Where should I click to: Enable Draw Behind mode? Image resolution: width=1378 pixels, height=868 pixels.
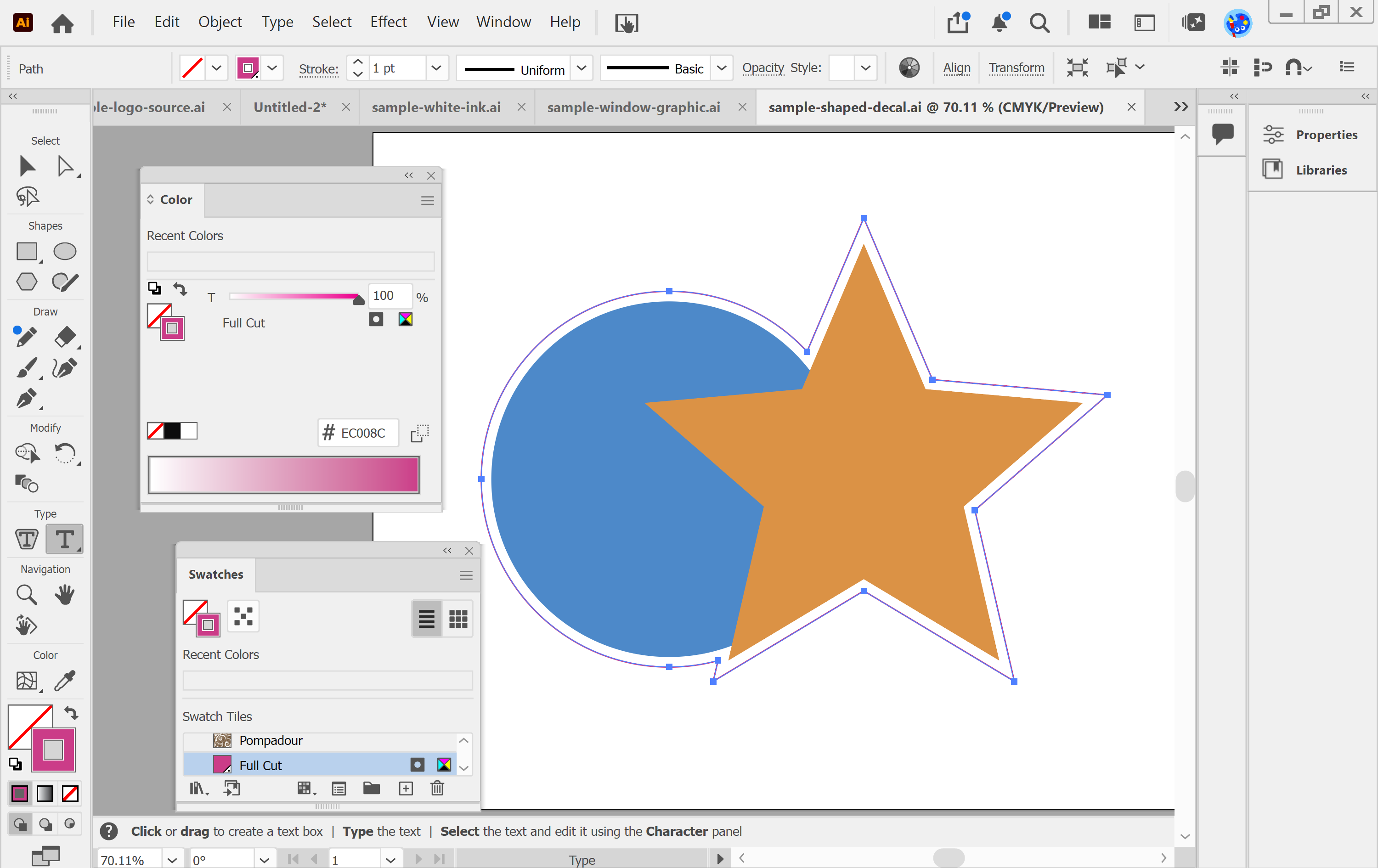(x=45, y=824)
